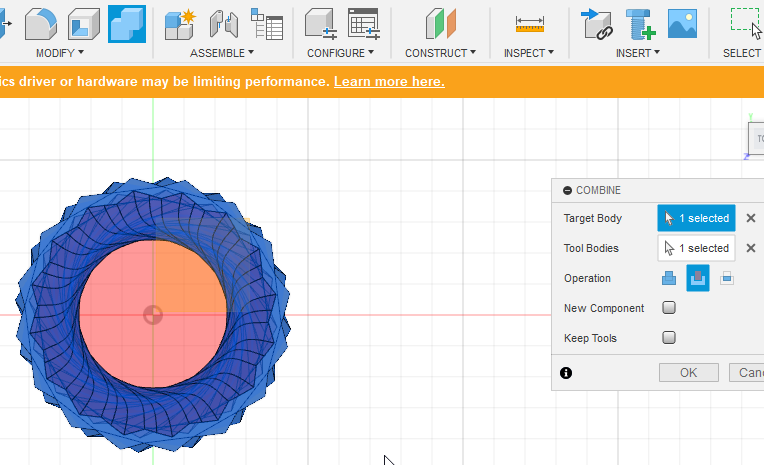Image resolution: width=764 pixels, height=465 pixels.
Task: Click the New Component icon in Assemble
Action: tap(180, 23)
